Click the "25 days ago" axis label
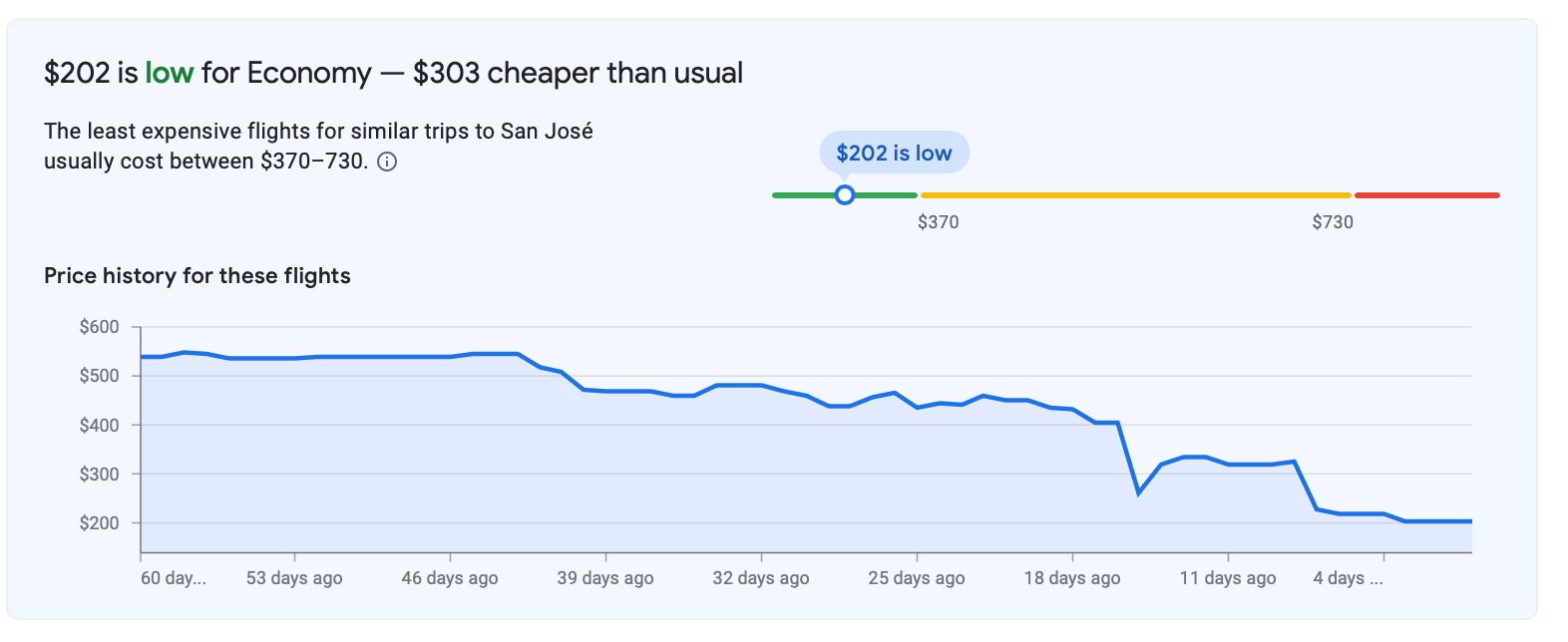Viewport: 1568px width, 642px height. point(917,578)
